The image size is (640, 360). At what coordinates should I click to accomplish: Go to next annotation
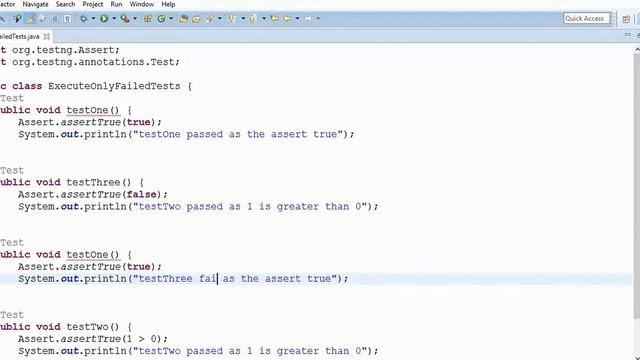232,18
